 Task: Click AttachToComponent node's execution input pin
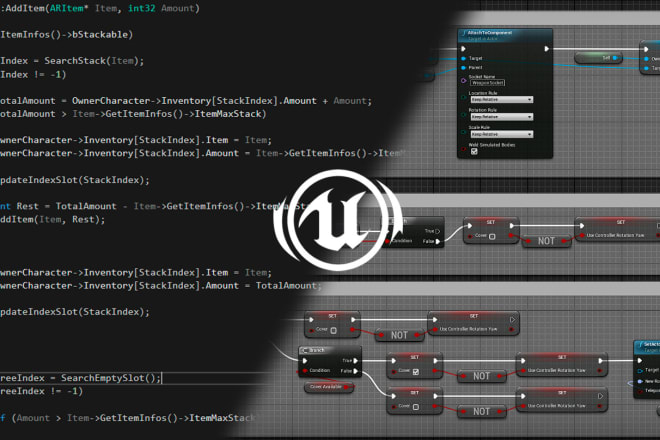pyautogui.click(x=463, y=49)
